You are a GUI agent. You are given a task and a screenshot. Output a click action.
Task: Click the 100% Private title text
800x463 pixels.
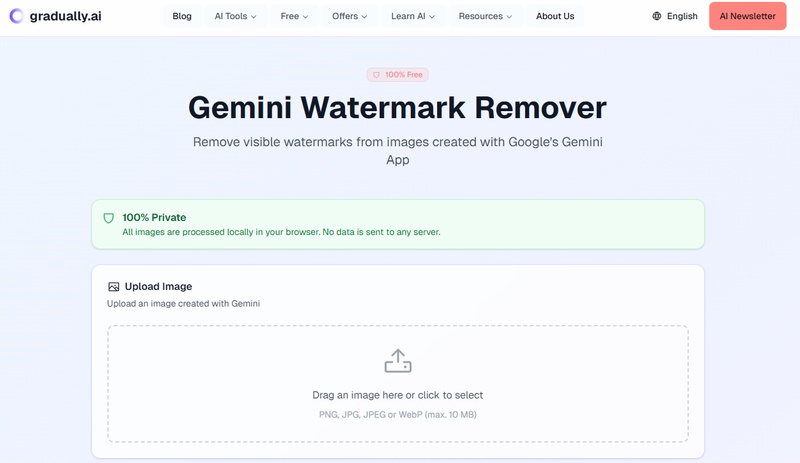tap(154, 217)
